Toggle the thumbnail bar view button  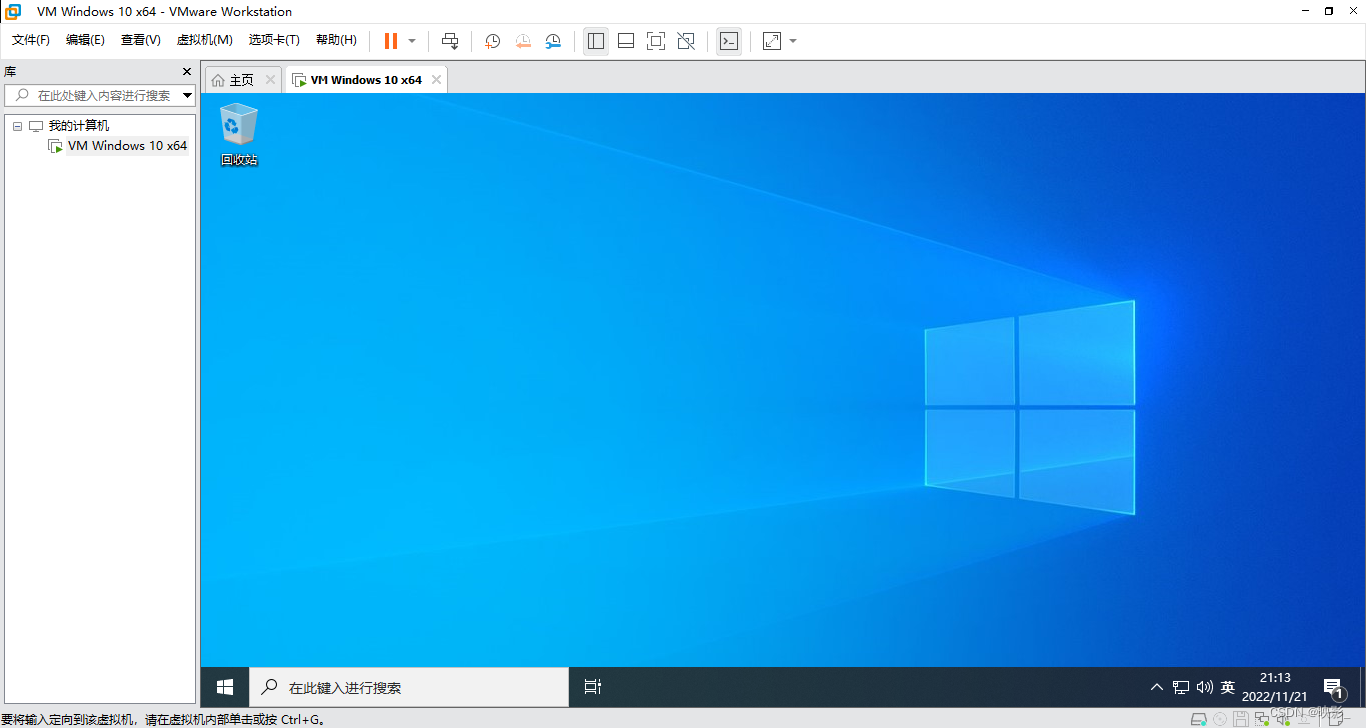[626, 41]
